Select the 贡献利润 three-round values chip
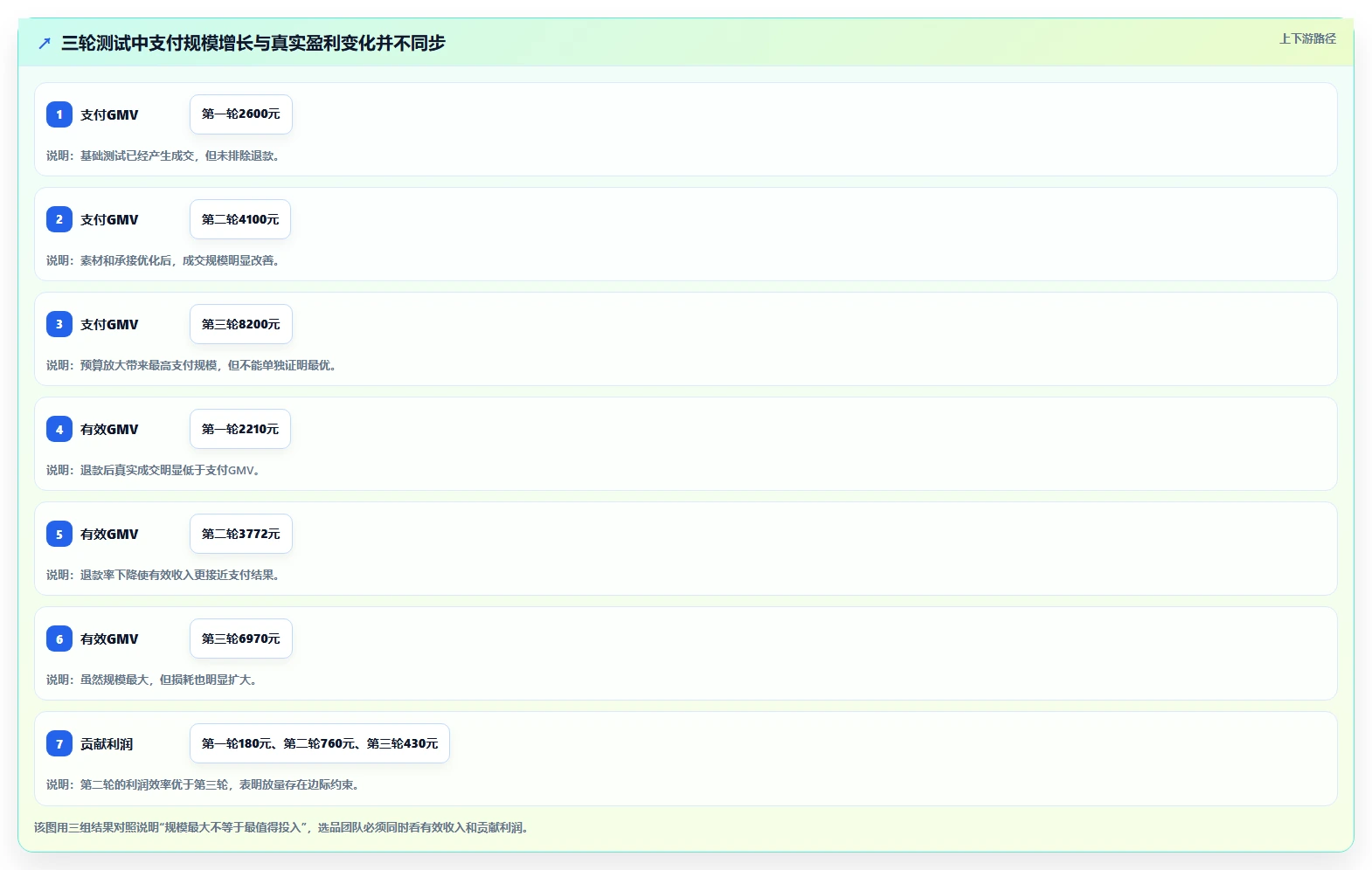This screenshot has height=870, width=1372. (320, 743)
